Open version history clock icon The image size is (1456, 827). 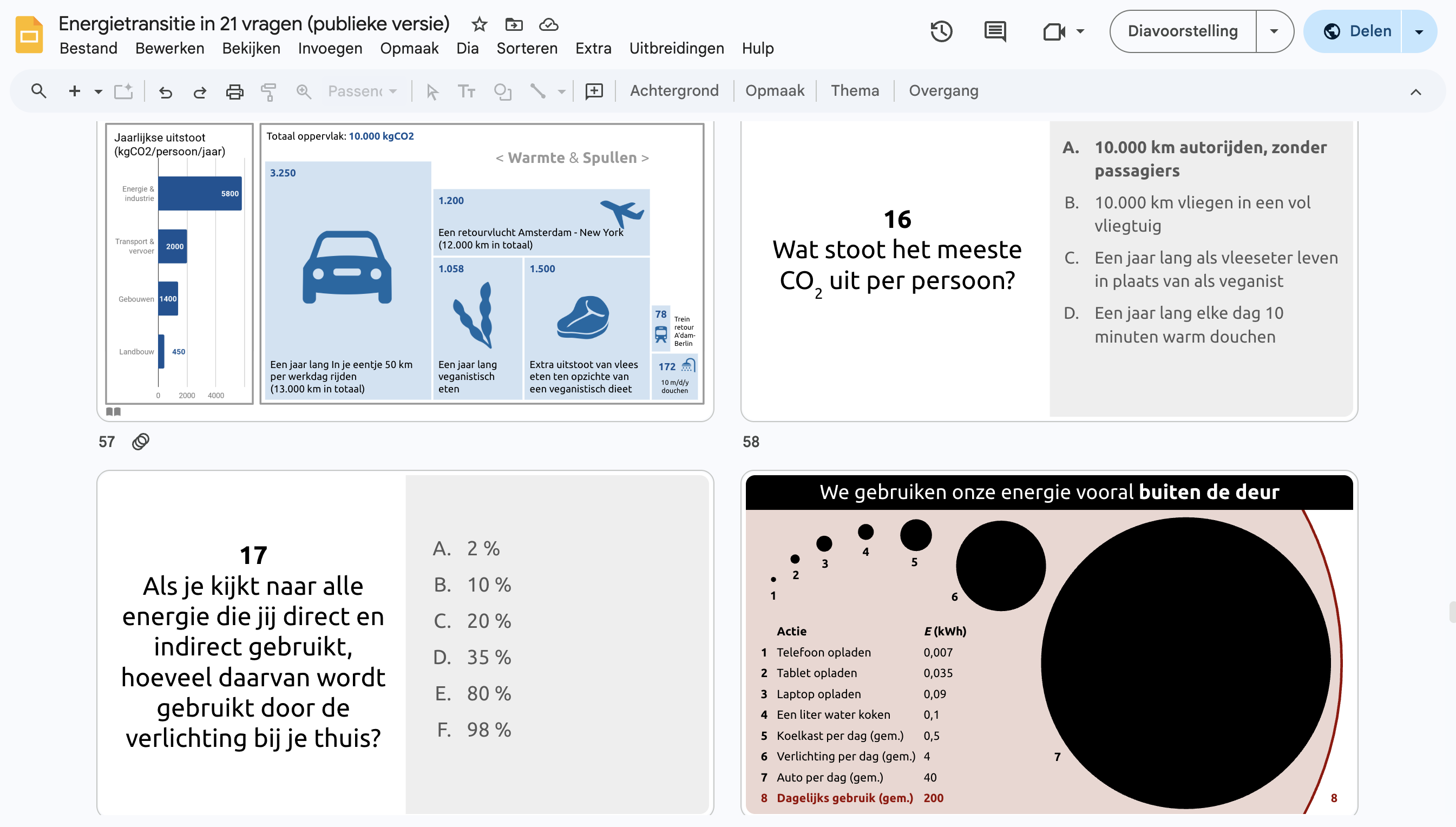[941, 31]
